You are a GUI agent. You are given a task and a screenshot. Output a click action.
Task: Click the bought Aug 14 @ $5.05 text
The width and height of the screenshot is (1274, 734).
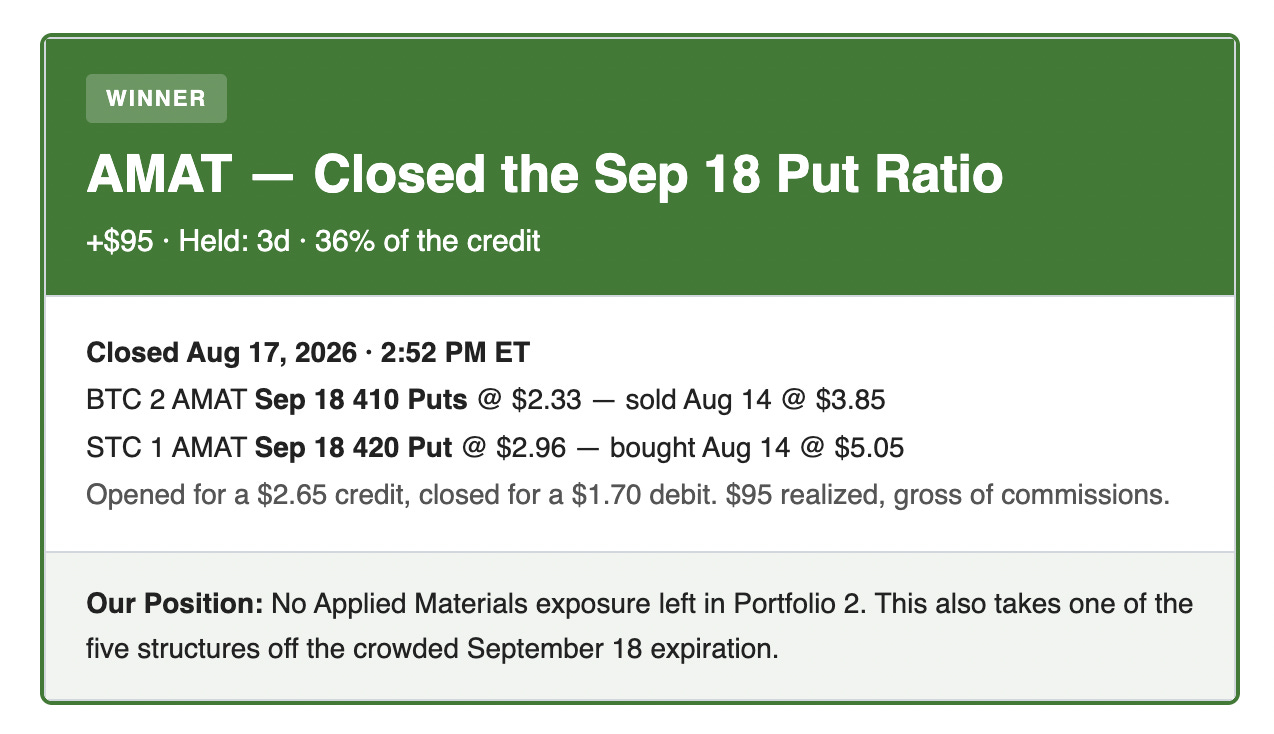[x=757, y=448]
